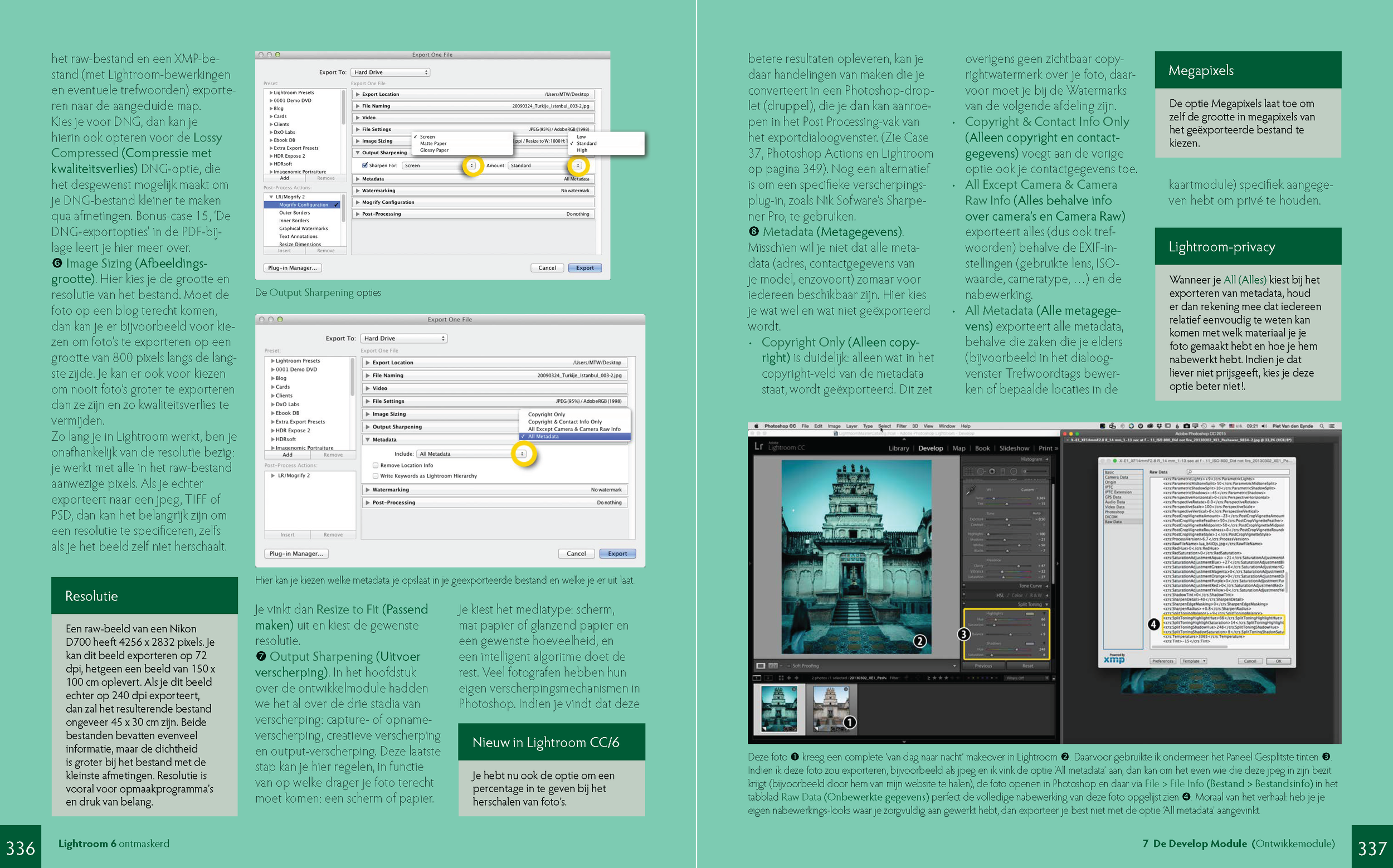The width and height of the screenshot is (1393, 868).
Task: Open the Template dropdown in File Info dialog
Action: (1194, 661)
